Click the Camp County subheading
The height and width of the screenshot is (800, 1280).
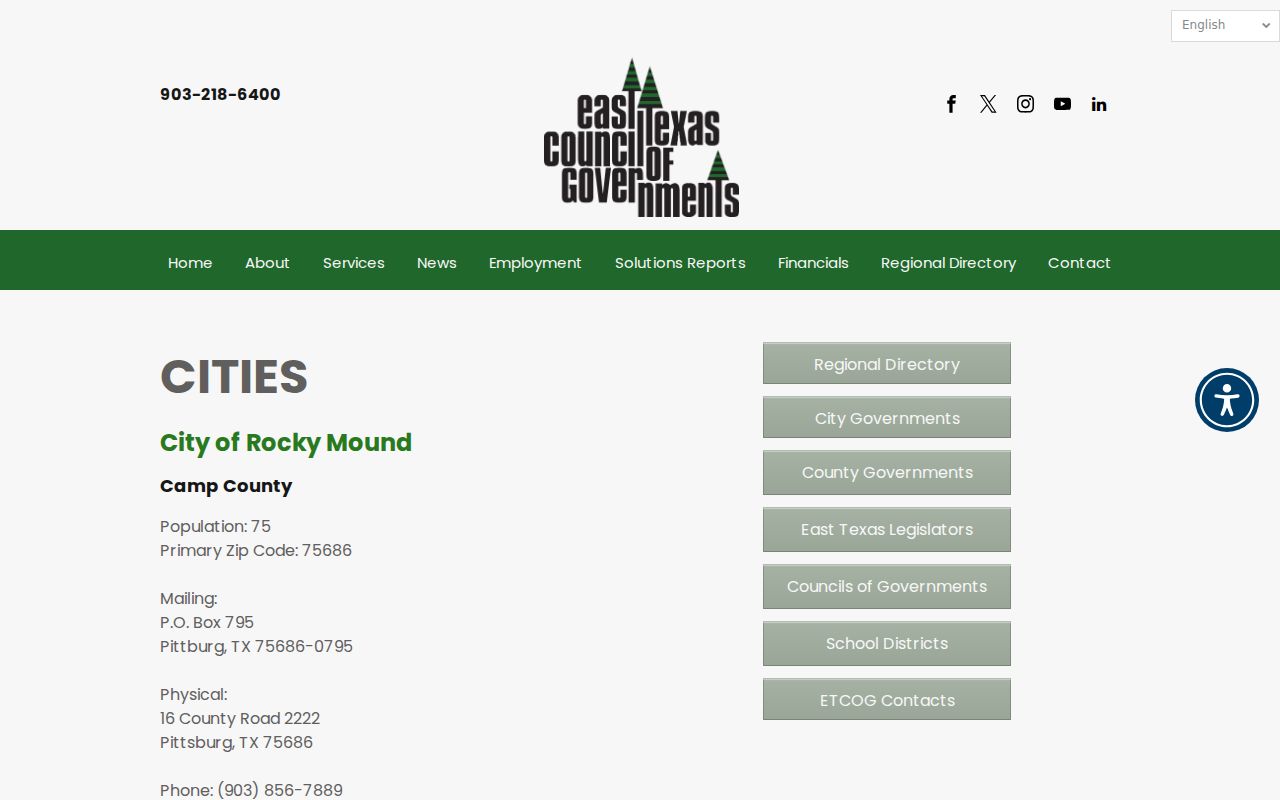[x=226, y=486]
